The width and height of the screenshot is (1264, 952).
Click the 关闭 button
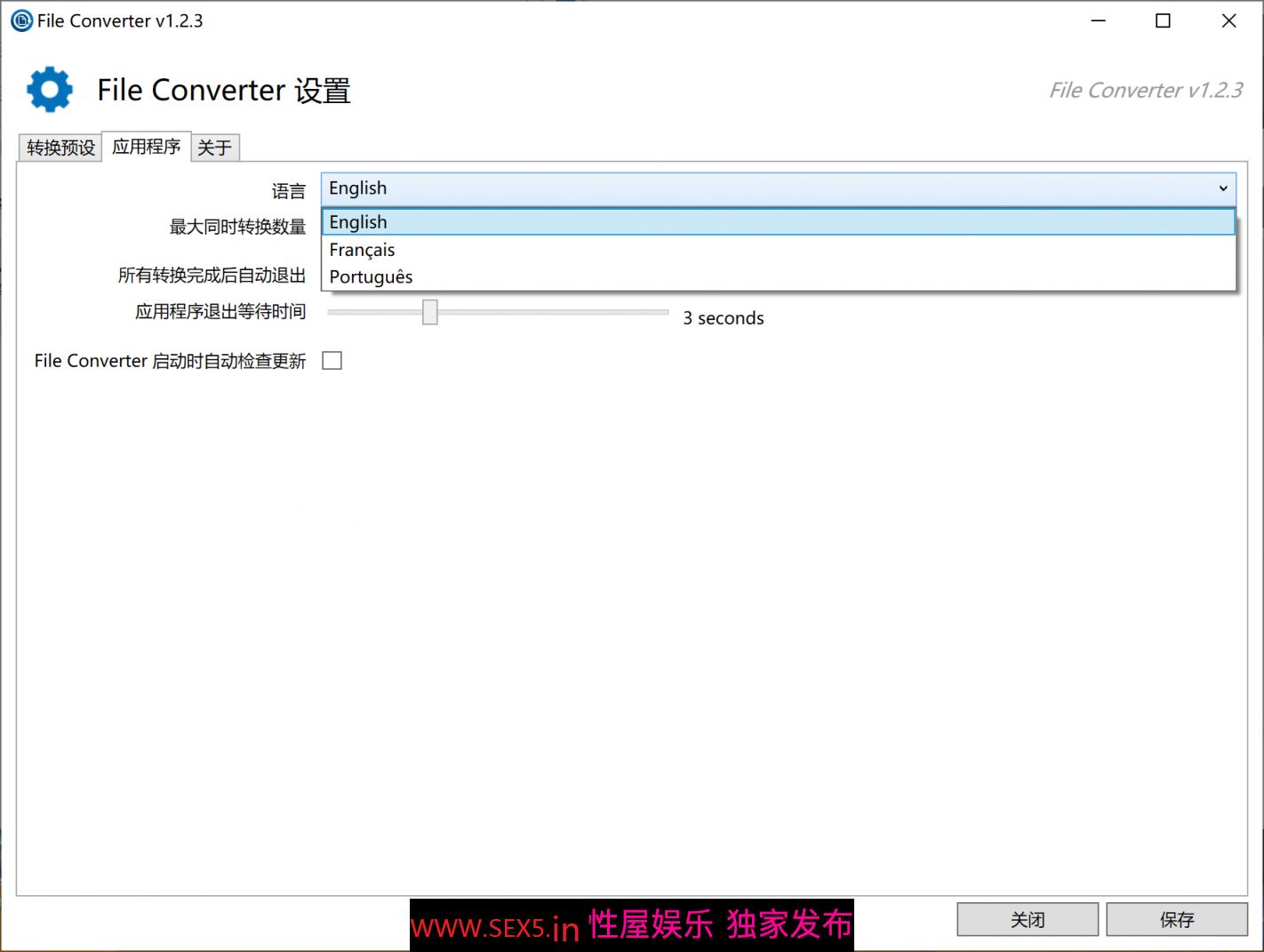pos(1028,920)
